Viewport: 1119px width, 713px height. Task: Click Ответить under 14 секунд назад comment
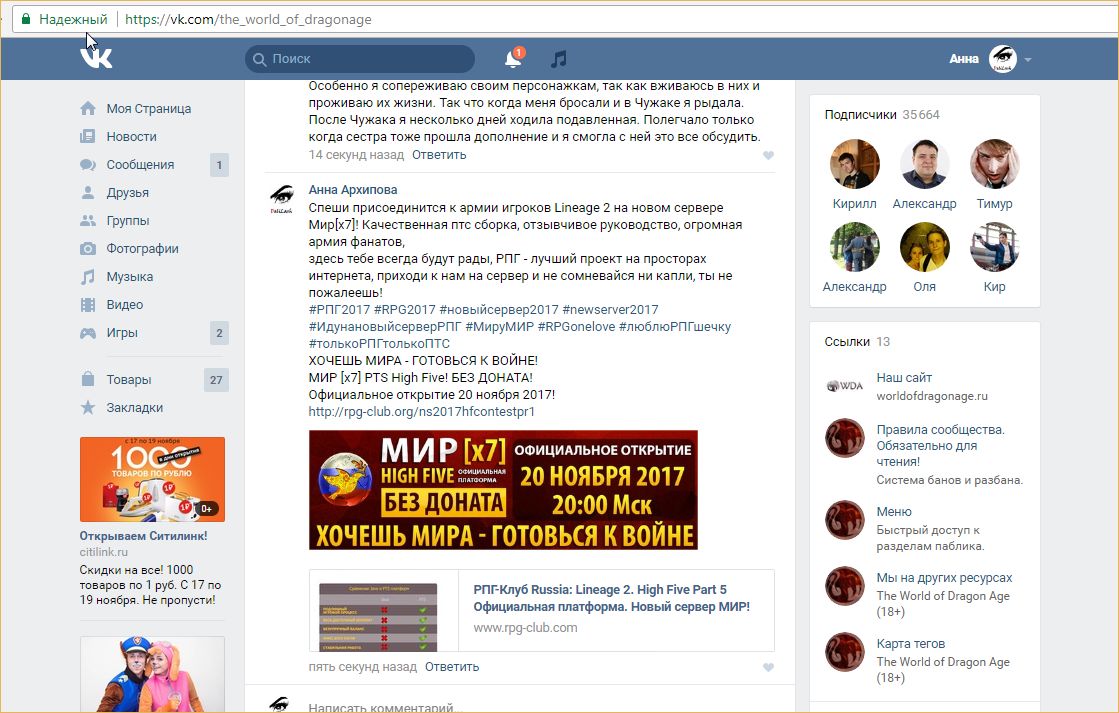click(439, 155)
